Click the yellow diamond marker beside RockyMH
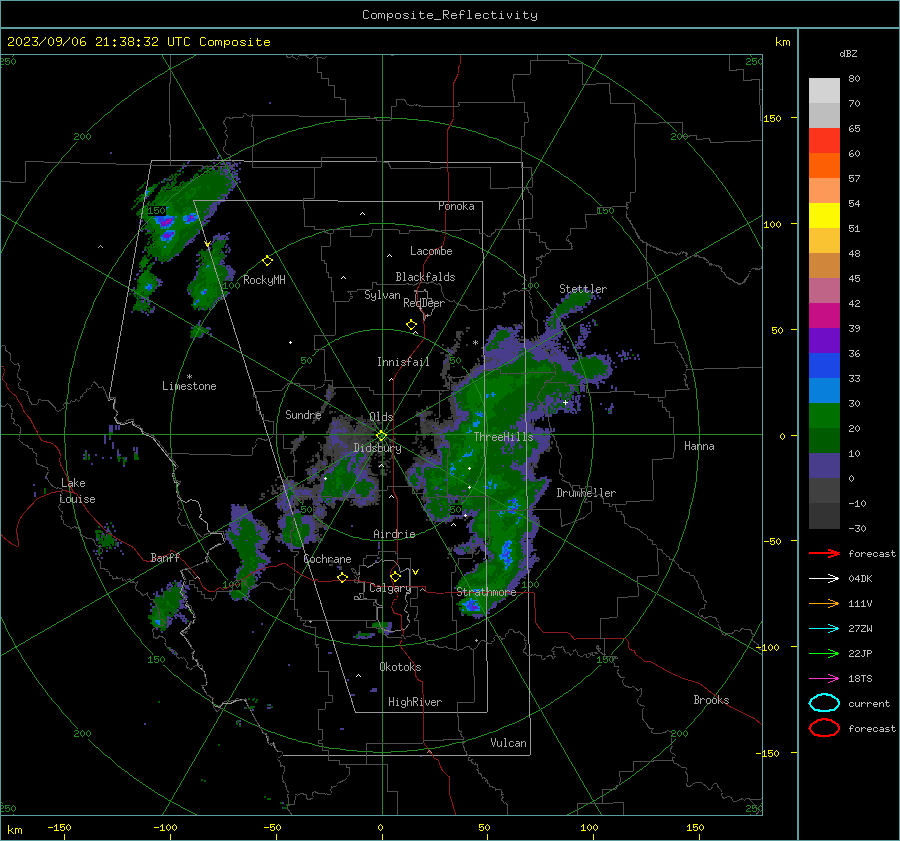This screenshot has width=900, height=841. pyautogui.click(x=267, y=261)
